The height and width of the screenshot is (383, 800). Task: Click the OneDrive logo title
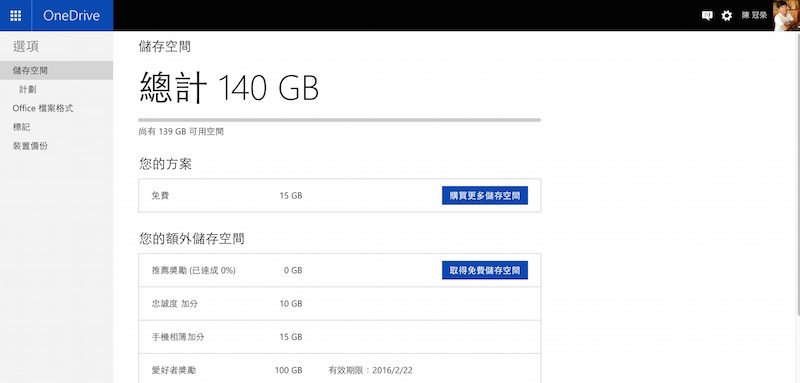point(71,15)
